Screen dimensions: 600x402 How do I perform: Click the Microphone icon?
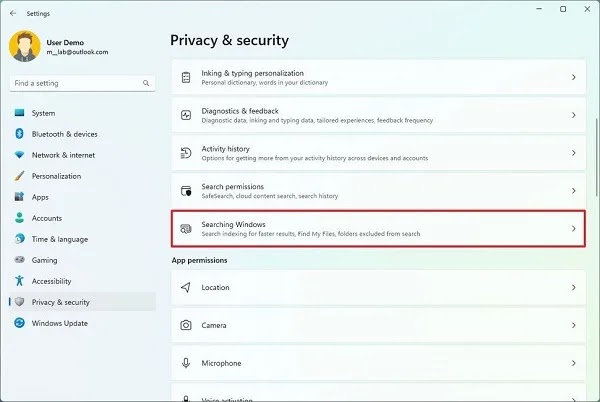click(x=186, y=363)
